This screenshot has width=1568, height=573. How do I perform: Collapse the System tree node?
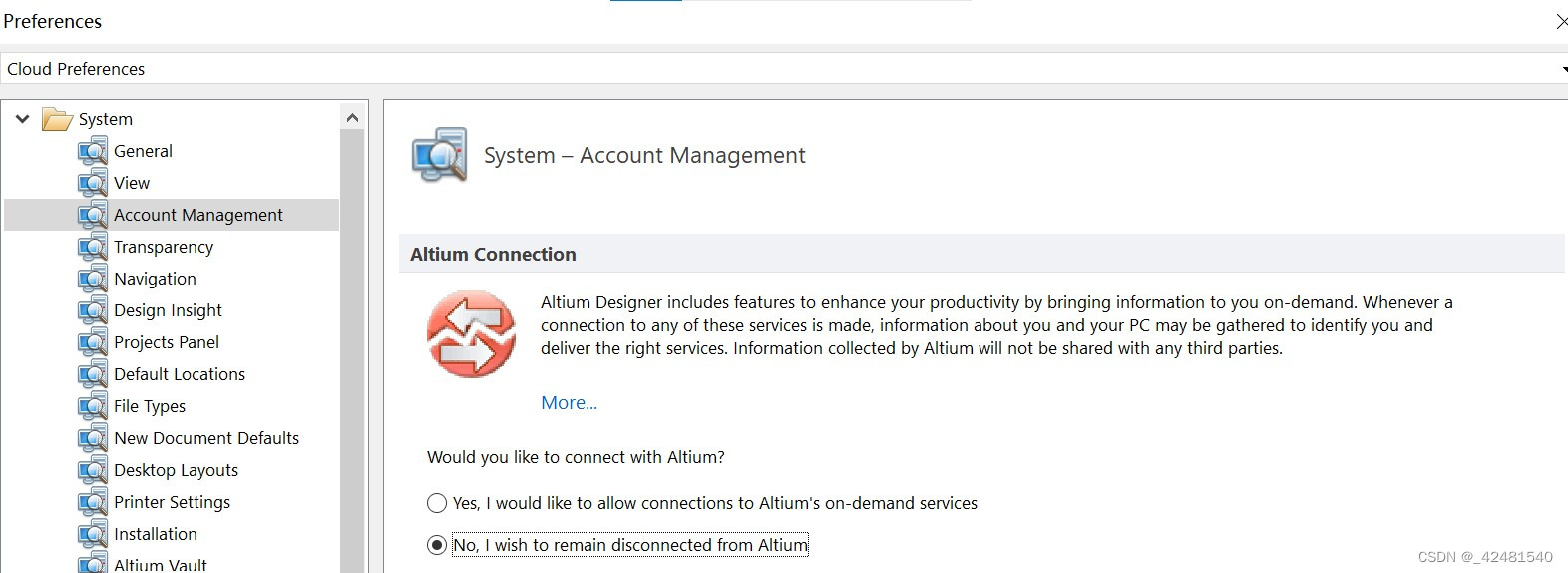pos(22,119)
